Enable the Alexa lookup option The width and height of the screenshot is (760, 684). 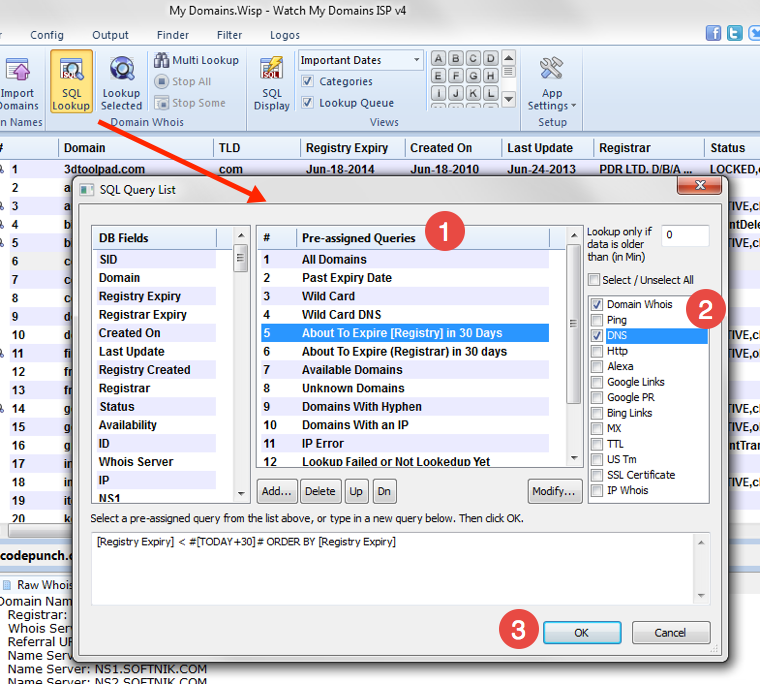(597, 366)
